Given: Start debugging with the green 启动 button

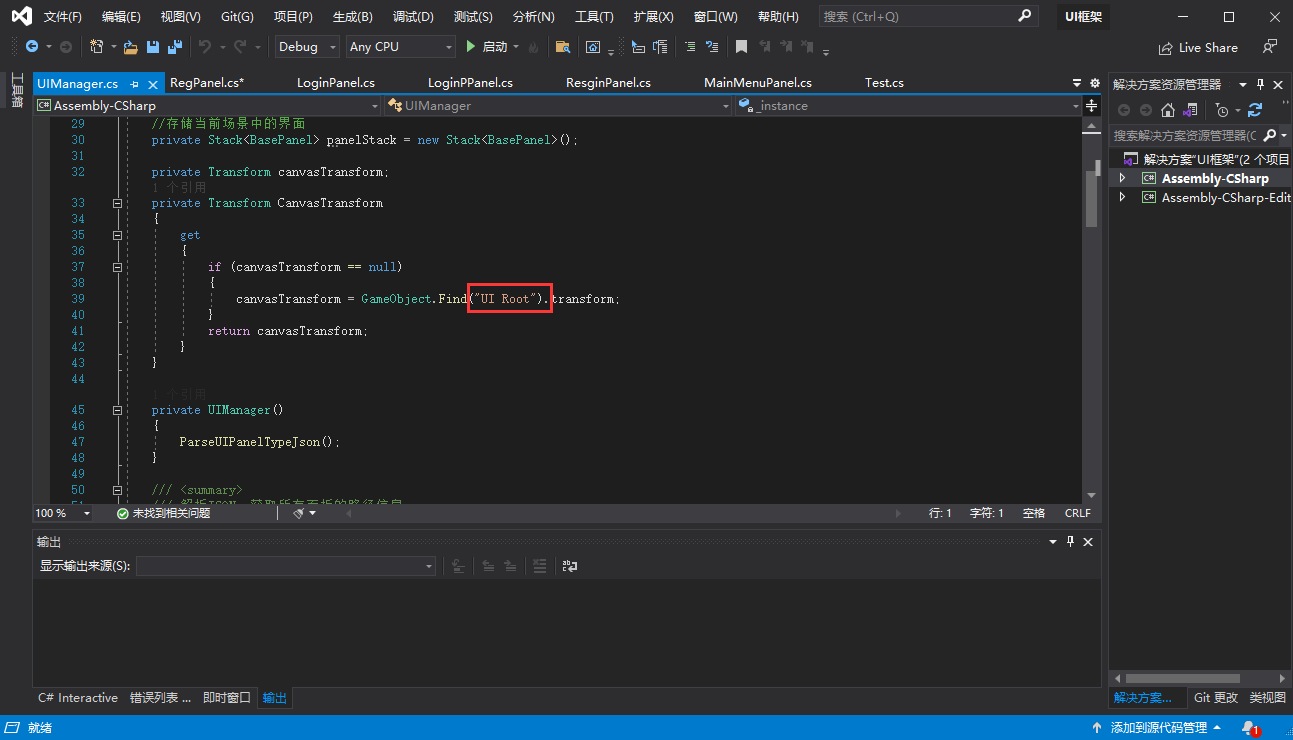Looking at the screenshot, I should coord(487,47).
